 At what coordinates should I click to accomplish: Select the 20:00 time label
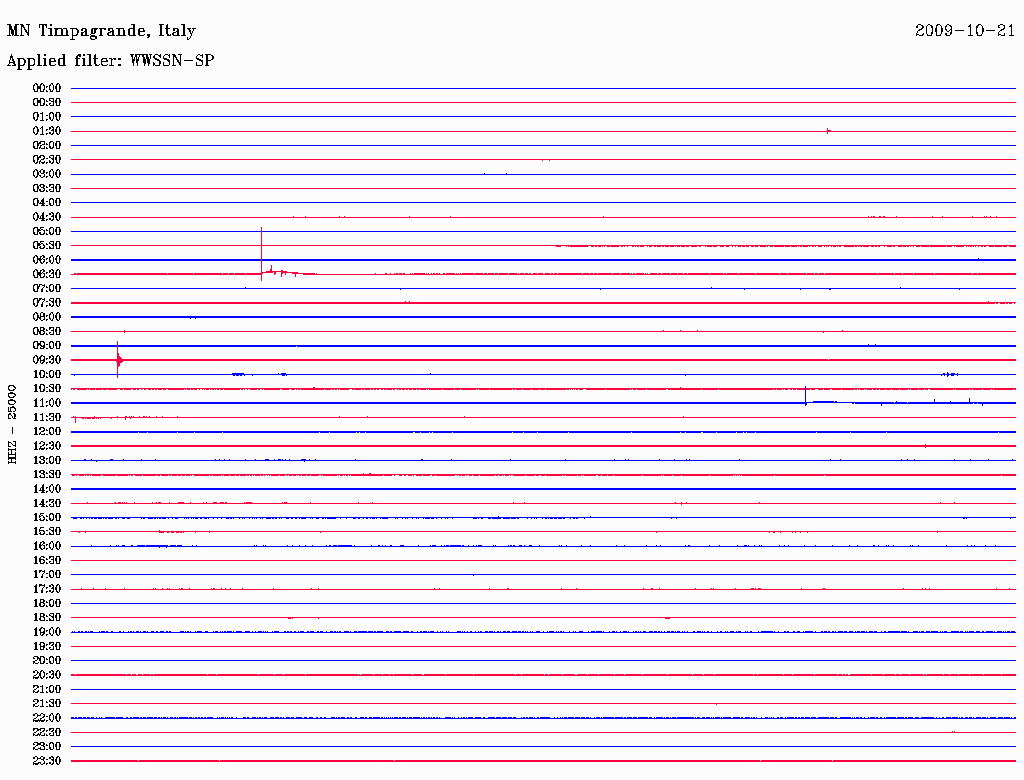pyautogui.click(x=47, y=660)
